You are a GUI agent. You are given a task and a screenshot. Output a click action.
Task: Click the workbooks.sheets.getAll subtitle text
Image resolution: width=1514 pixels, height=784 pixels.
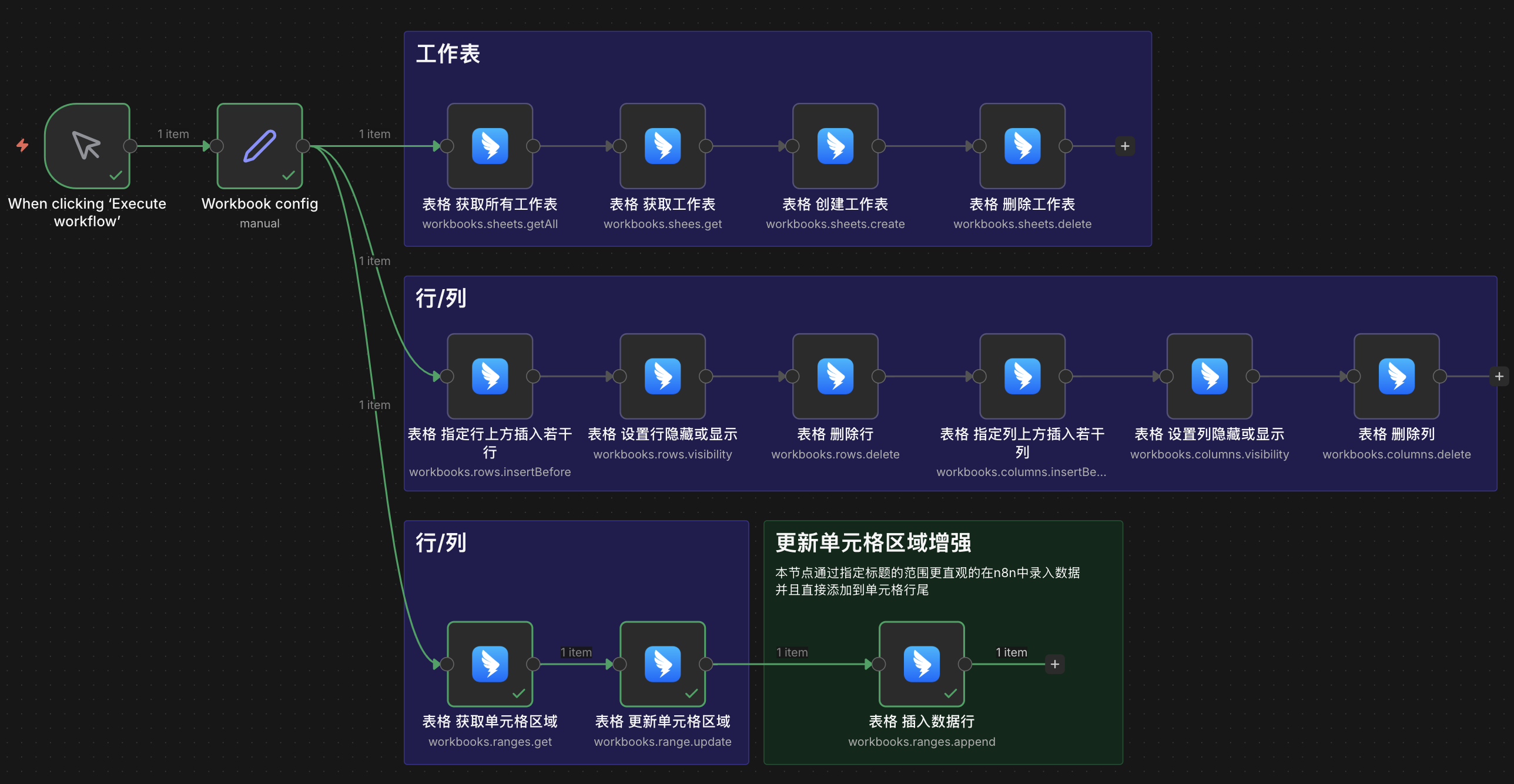point(490,224)
